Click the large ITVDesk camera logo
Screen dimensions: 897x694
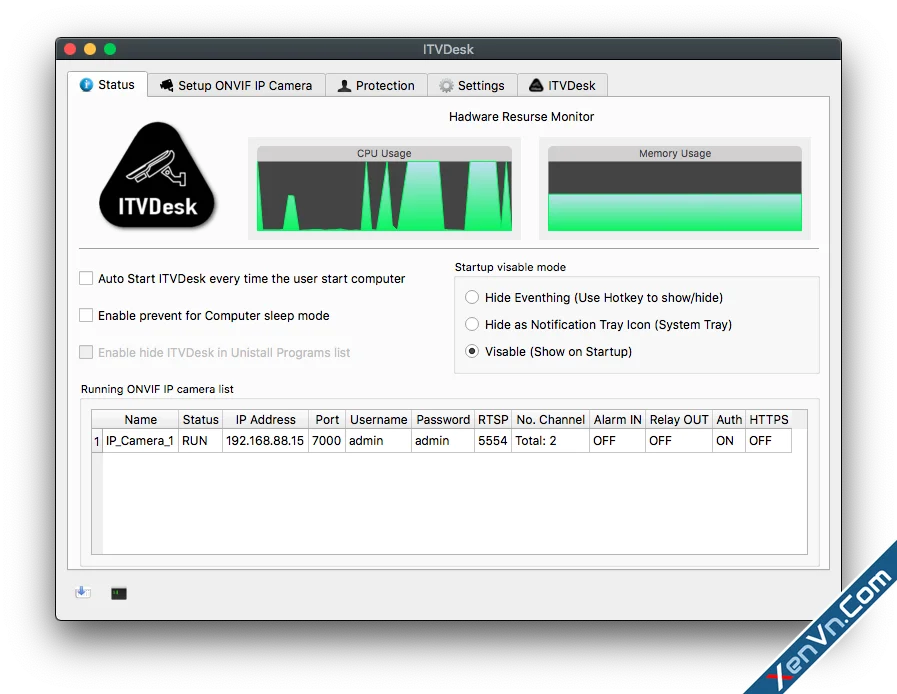(x=157, y=176)
